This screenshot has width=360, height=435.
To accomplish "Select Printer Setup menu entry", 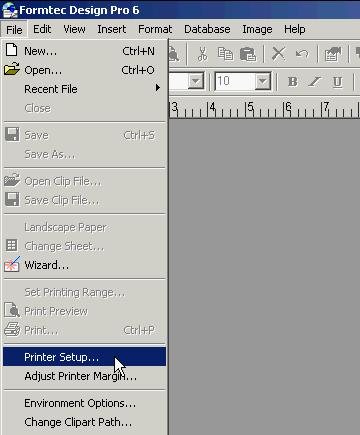I will (x=84, y=357).
